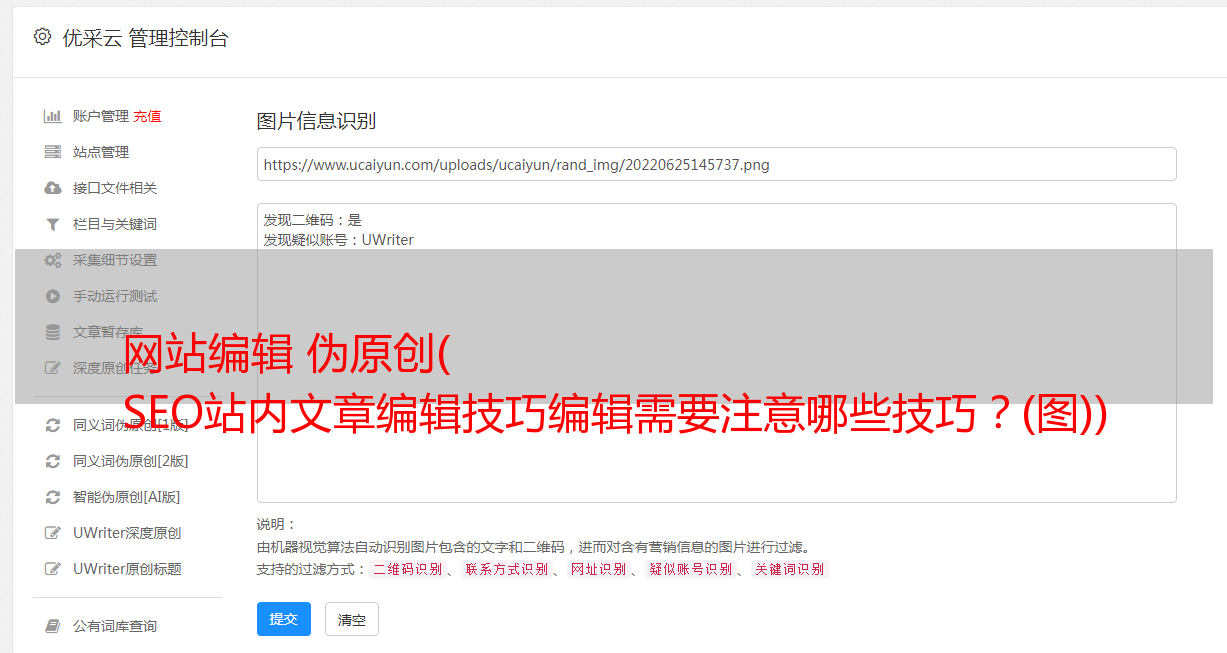The height and width of the screenshot is (653, 1227).
Task: Click the edit icon for UWriter原创标题
Action: [53, 569]
